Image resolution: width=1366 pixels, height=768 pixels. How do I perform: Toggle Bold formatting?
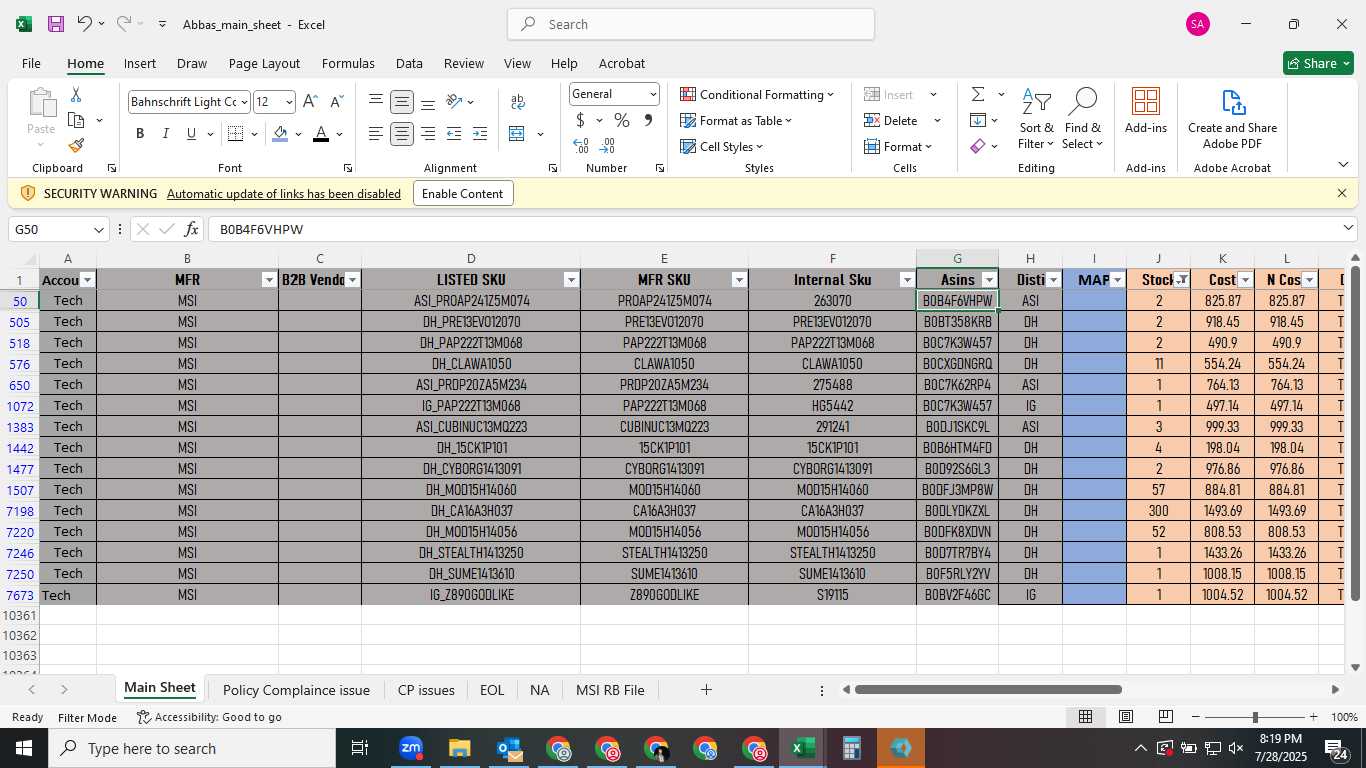[x=140, y=134]
